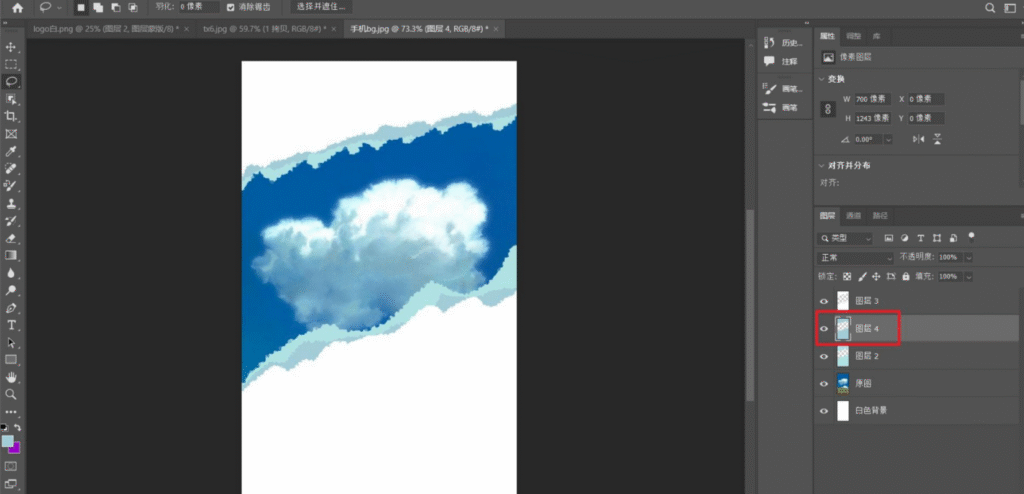The width and height of the screenshot is (1024, 494).
Task: Hide layer 图层 4
Action: [824, 329]
